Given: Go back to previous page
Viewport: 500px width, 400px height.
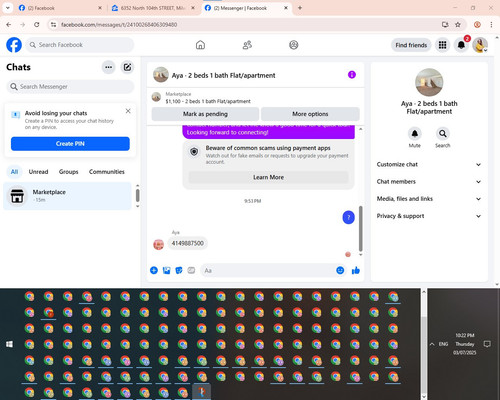Looking at the screenshot, I should 9,24.
